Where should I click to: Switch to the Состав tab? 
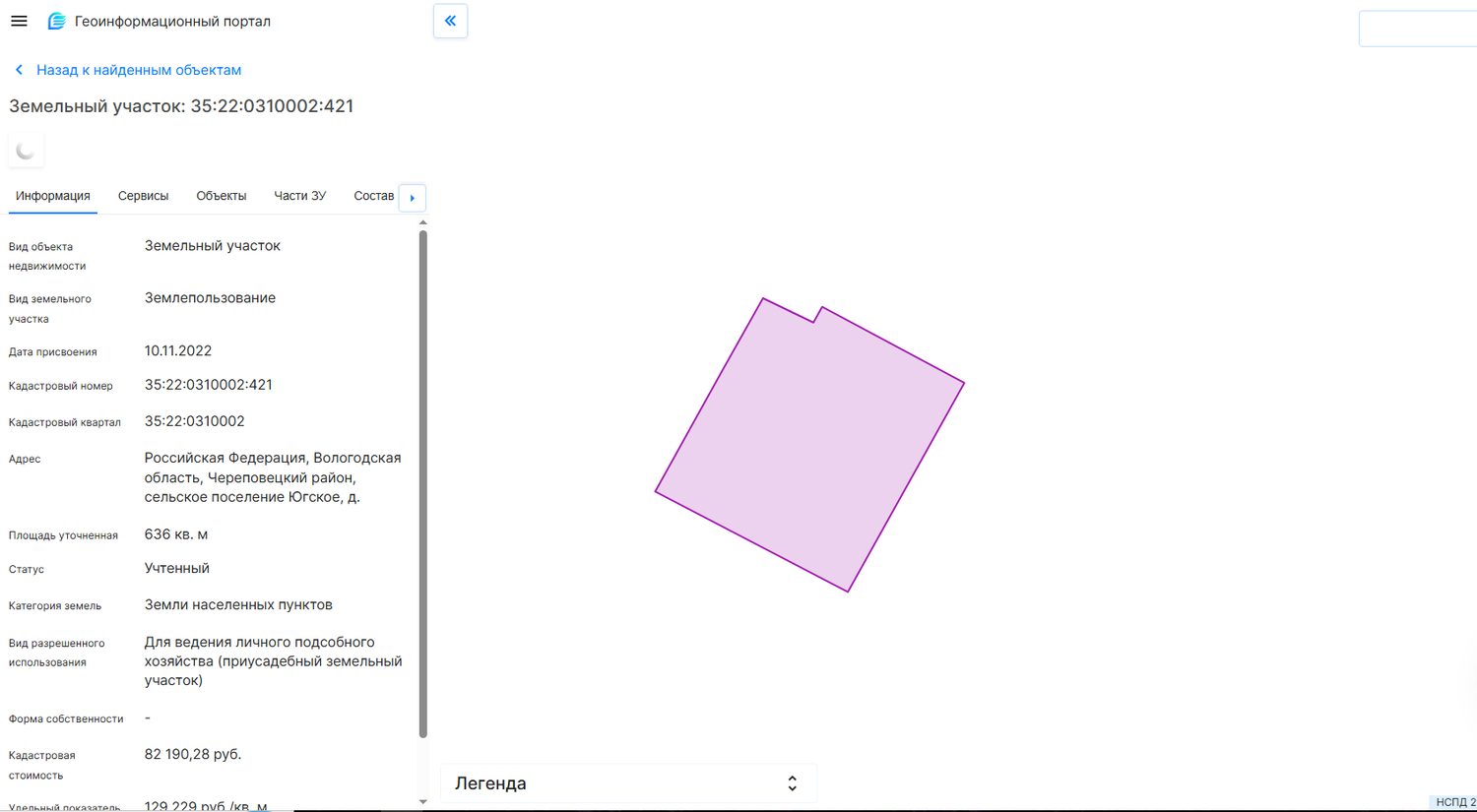point(374,196)
